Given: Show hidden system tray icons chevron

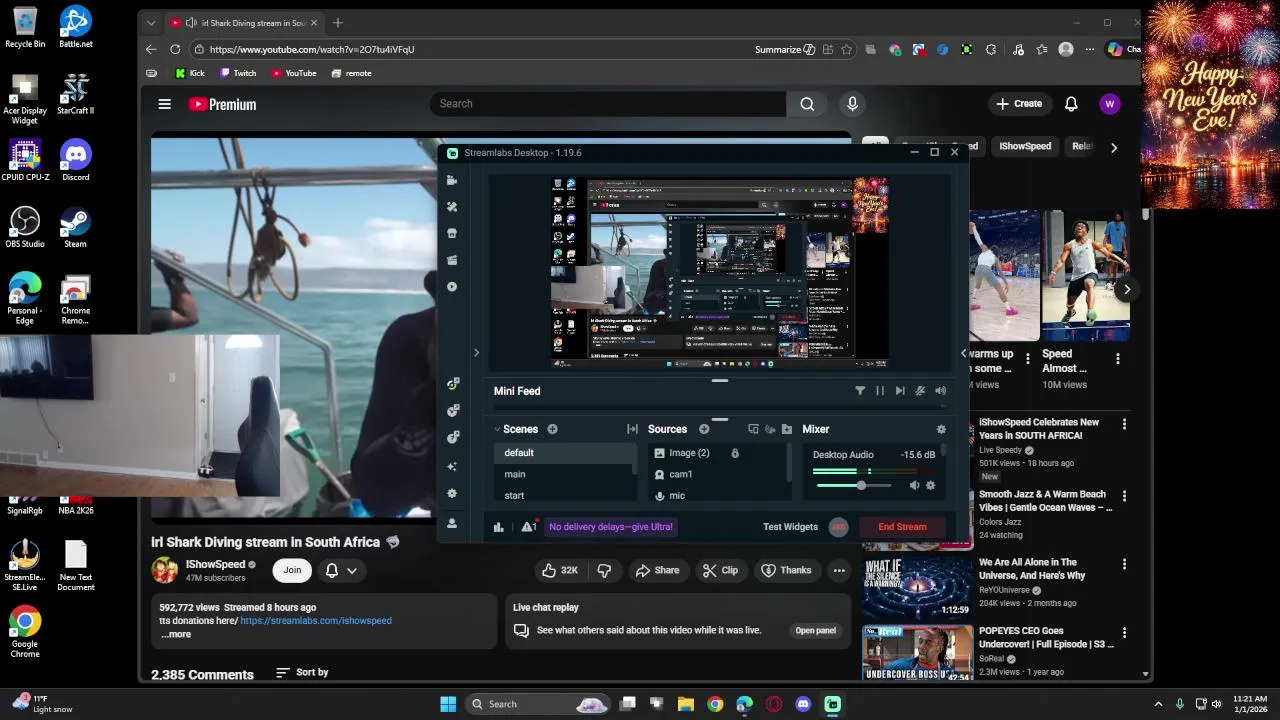Looking at the screenshot, I should [1158, 704].
